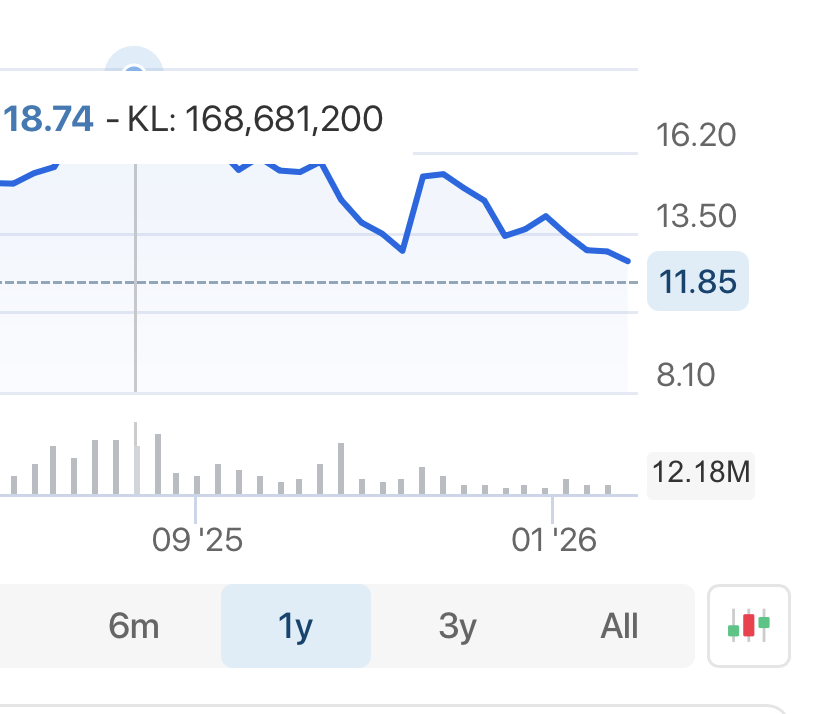Click the 18.74 price in tooltip

tap(49, 120)
